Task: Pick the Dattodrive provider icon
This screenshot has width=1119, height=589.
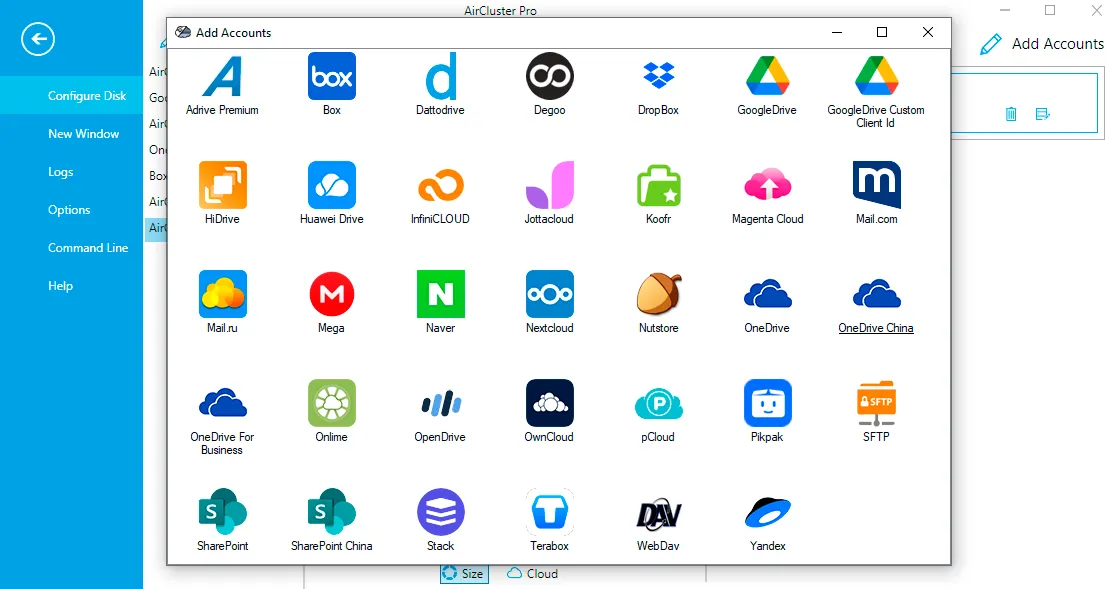Action: click(x=440, y=76)
